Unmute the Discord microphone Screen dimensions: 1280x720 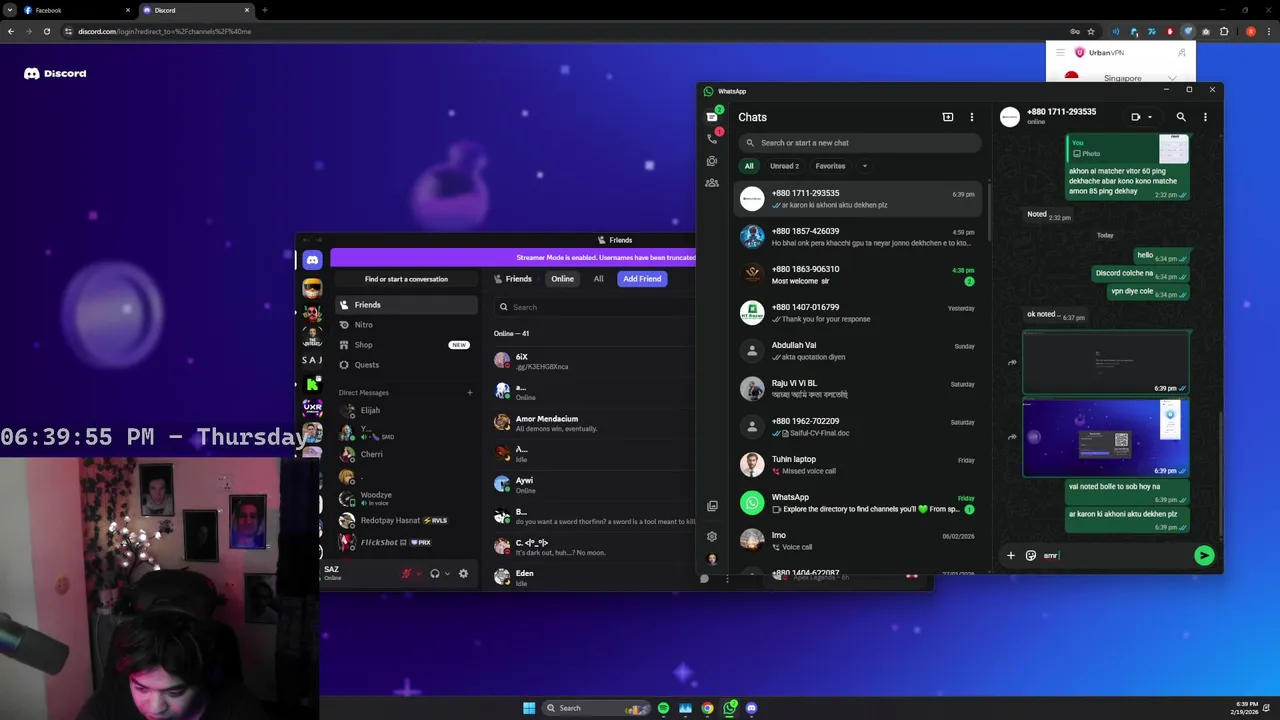pyautogui.click(x=407, y=574)
